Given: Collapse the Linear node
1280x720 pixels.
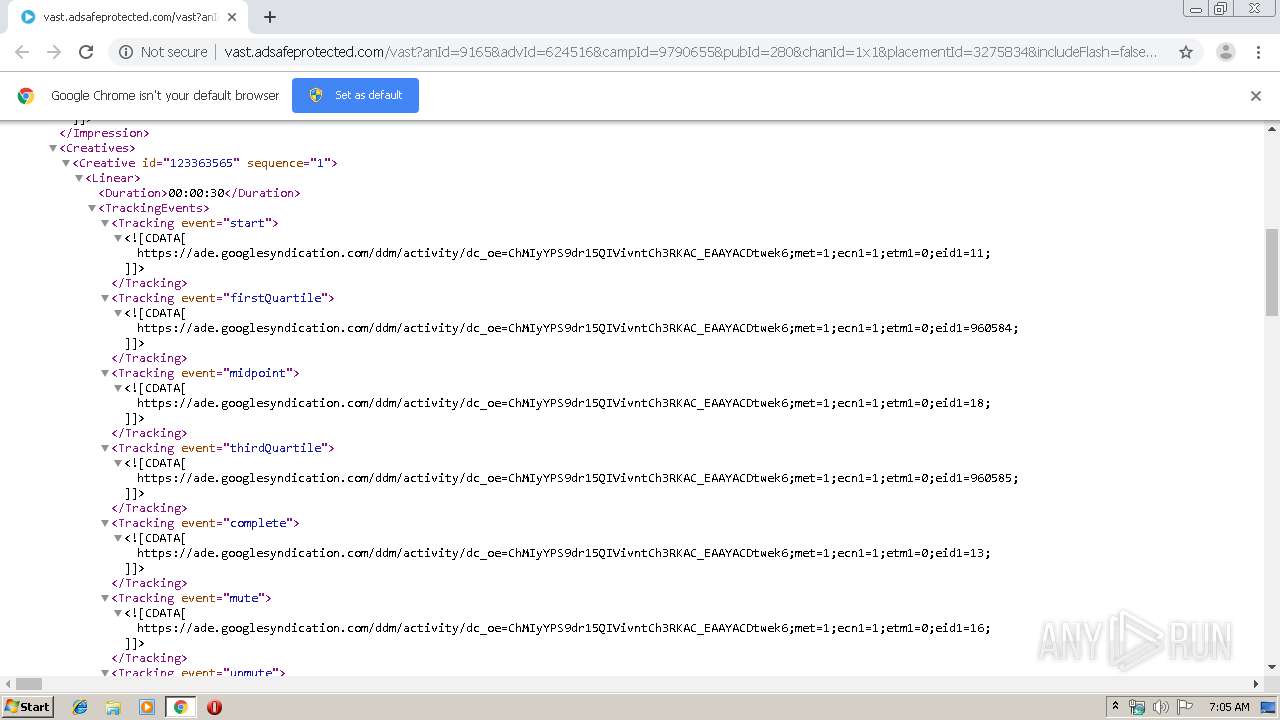Looking at the screenshot, I should (x=79, y=178).
